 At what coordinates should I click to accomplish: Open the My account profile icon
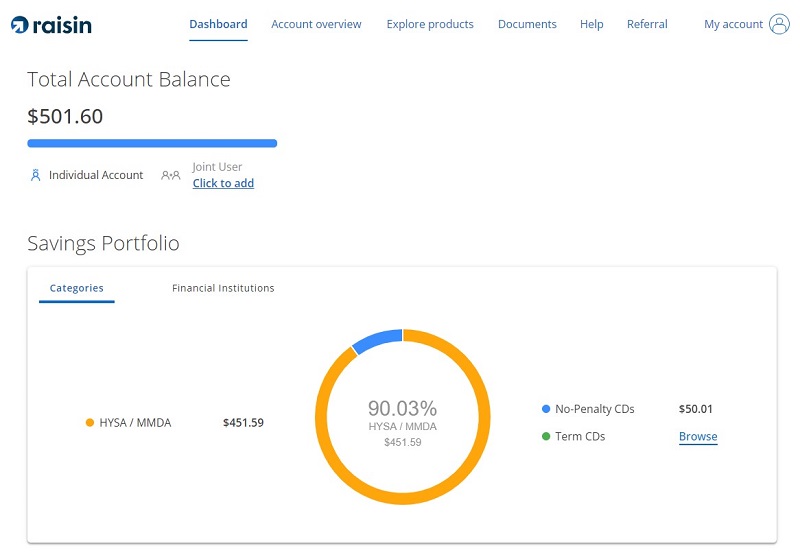pyautogui.click(x=779, y=25)
